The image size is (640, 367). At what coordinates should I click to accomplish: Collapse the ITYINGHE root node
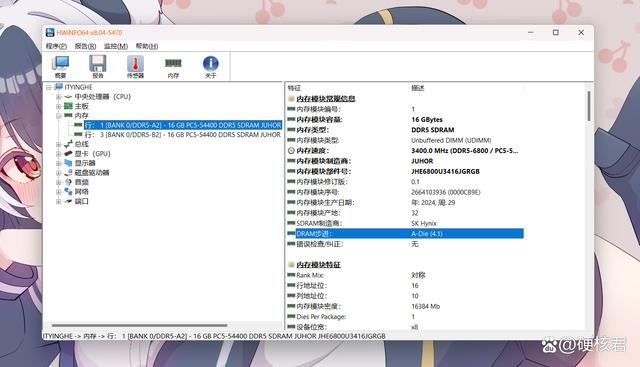(49, 87)
